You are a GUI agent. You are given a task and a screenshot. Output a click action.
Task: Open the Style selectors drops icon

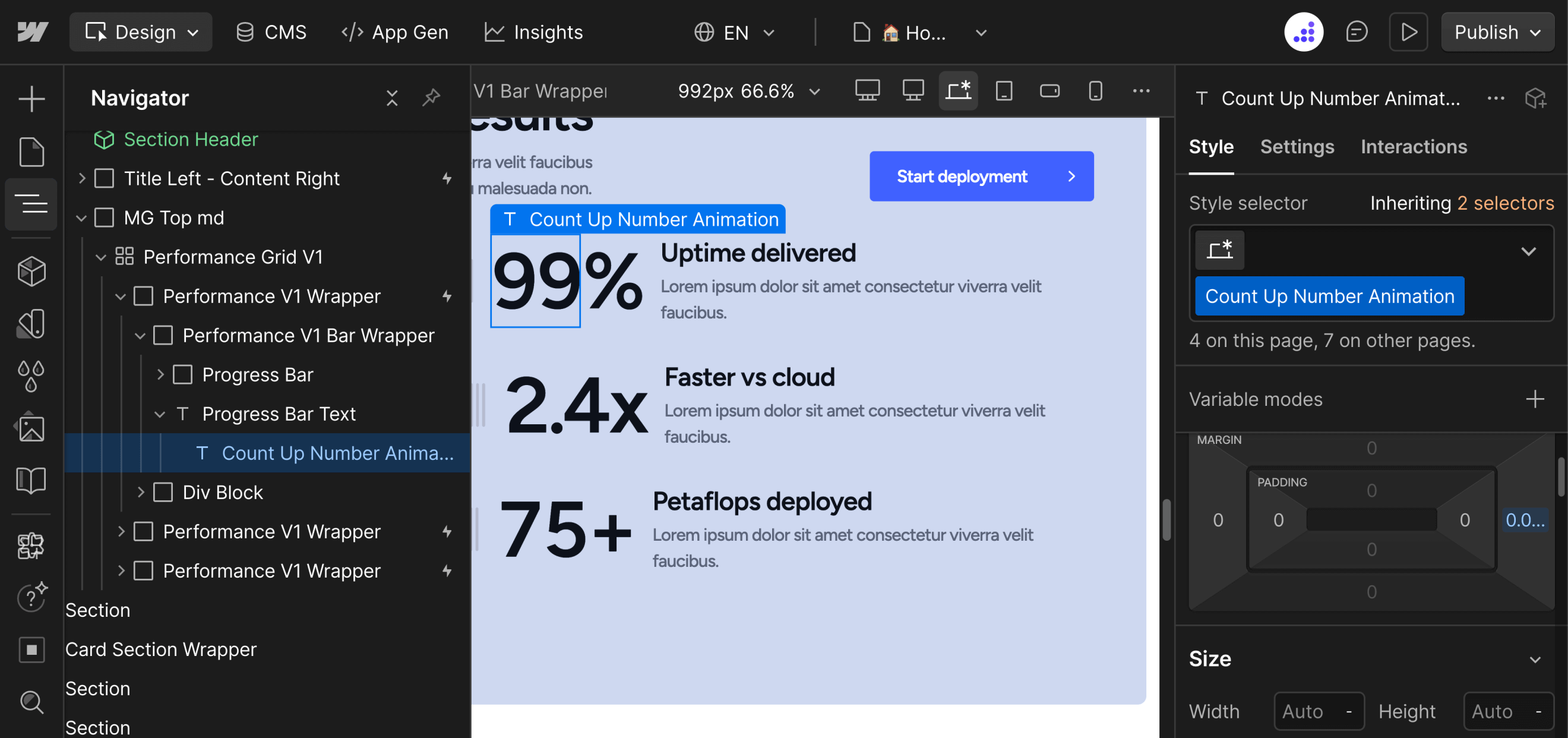tap(31, 376)
